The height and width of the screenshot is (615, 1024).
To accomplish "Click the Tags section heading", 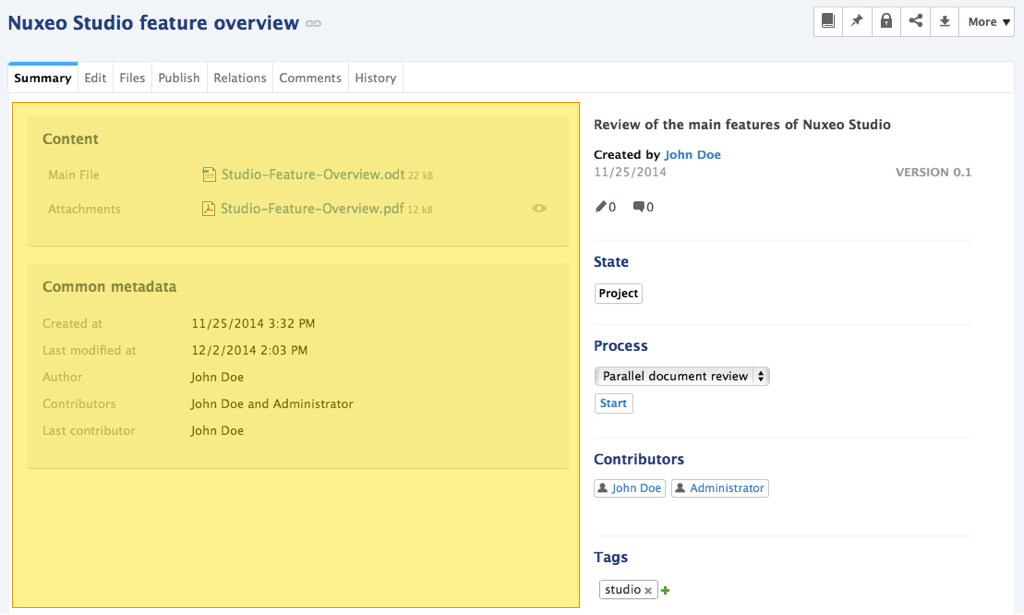I will (611, 557).
